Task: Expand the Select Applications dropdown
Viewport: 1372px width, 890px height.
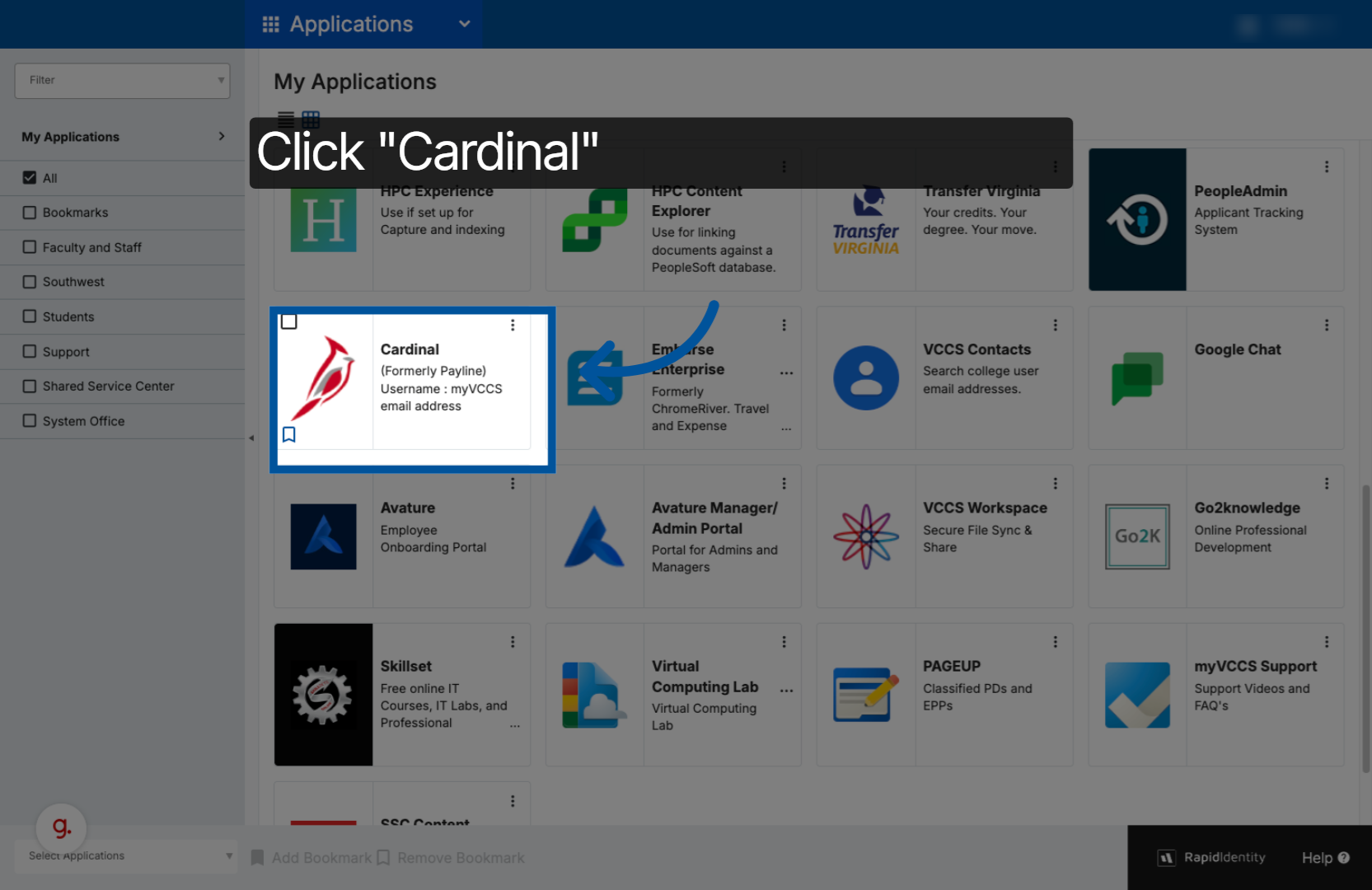Action: 125,856
